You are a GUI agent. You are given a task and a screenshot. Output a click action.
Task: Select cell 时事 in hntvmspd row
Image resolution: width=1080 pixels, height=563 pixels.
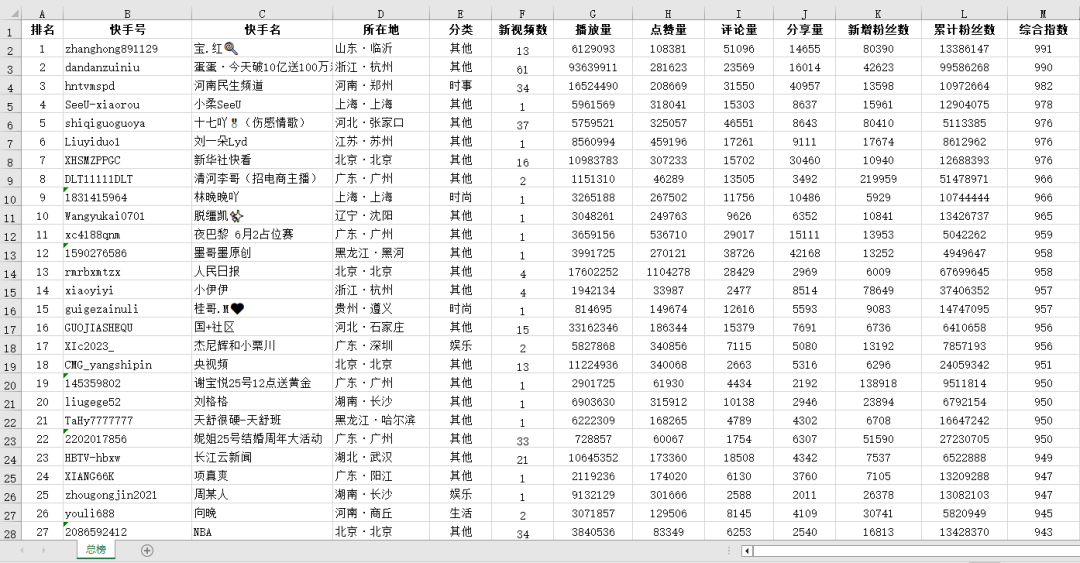coord(460,86)
